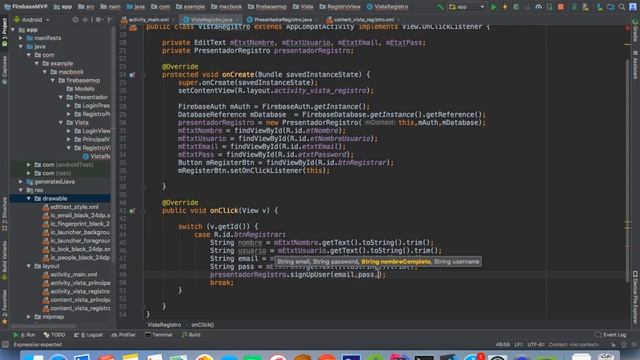Expand the manifests folder

(x=21, y=38)
